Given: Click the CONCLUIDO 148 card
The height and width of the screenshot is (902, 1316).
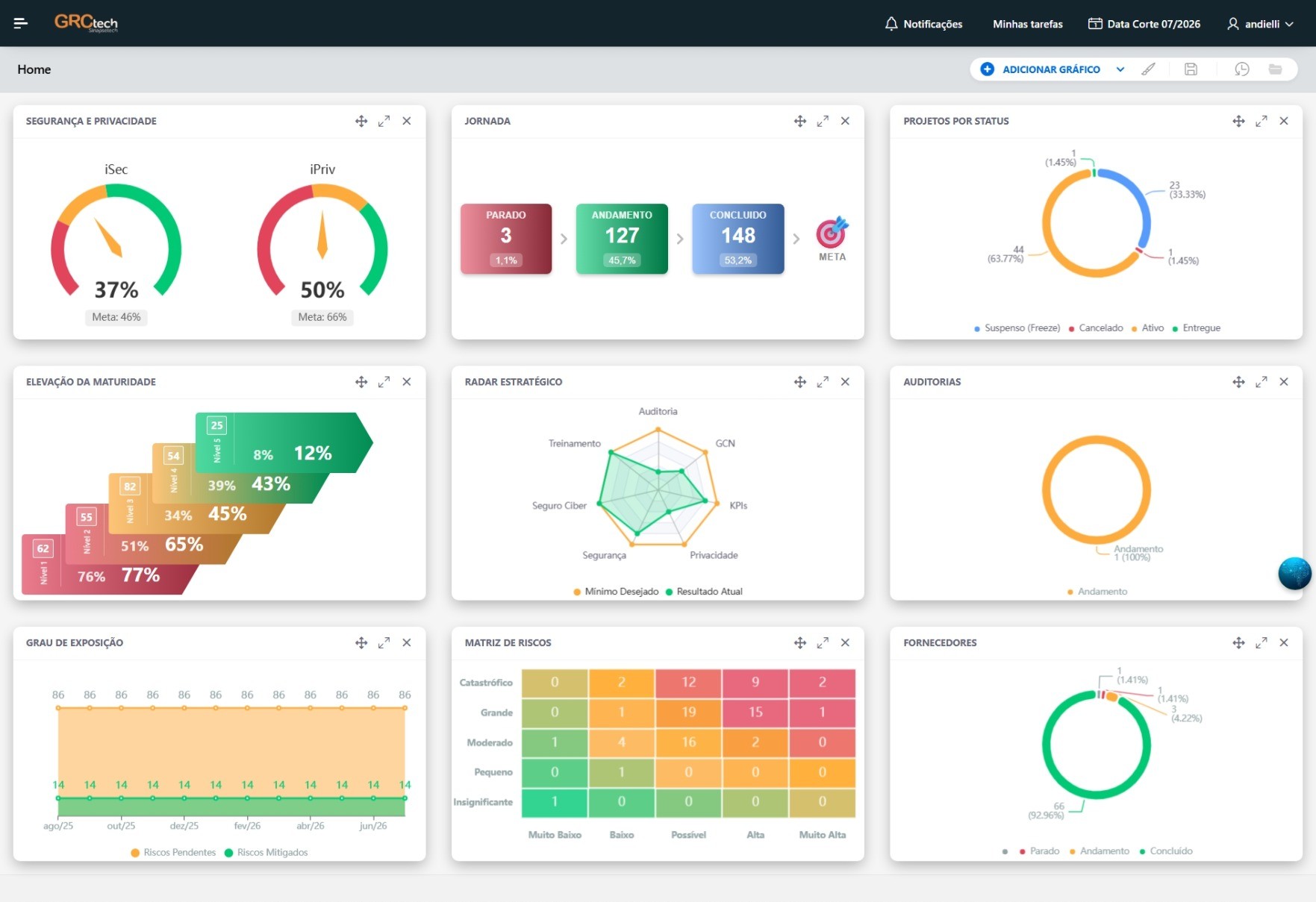Looking at the screenshot, I should (x=738, y=239).
